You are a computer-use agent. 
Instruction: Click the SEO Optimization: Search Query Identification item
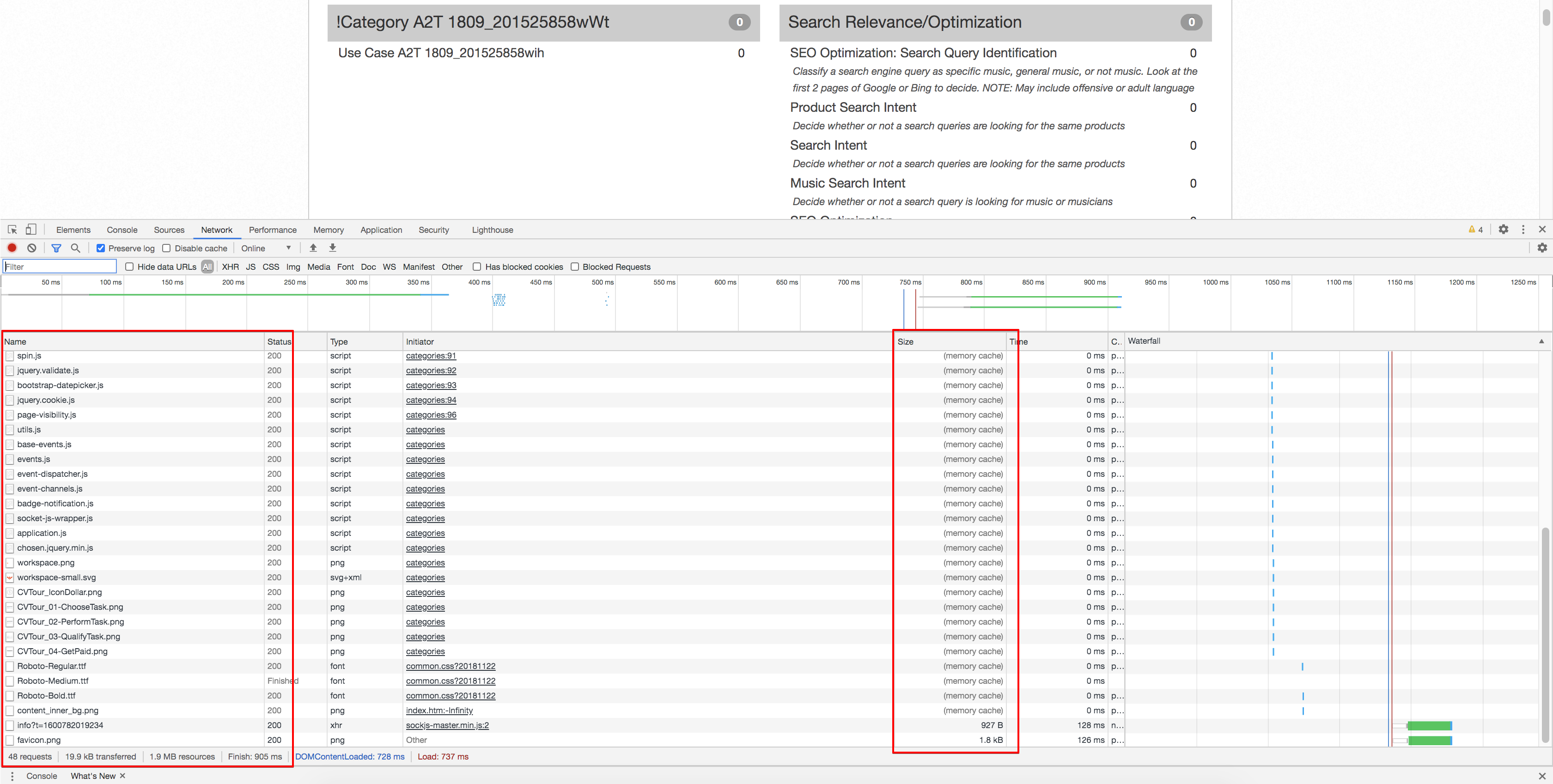(923, 53)
